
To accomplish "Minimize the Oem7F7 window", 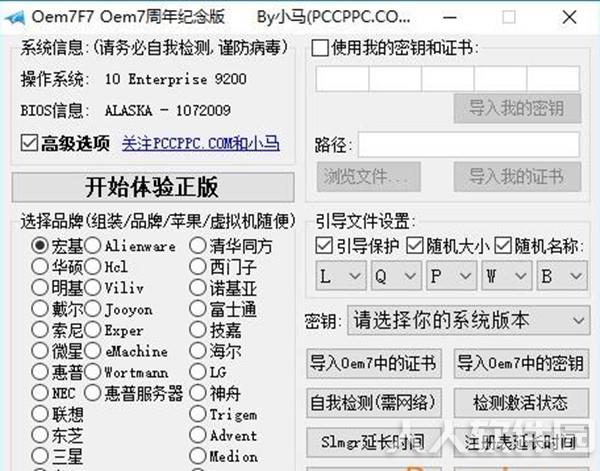I will pos(450,17).
